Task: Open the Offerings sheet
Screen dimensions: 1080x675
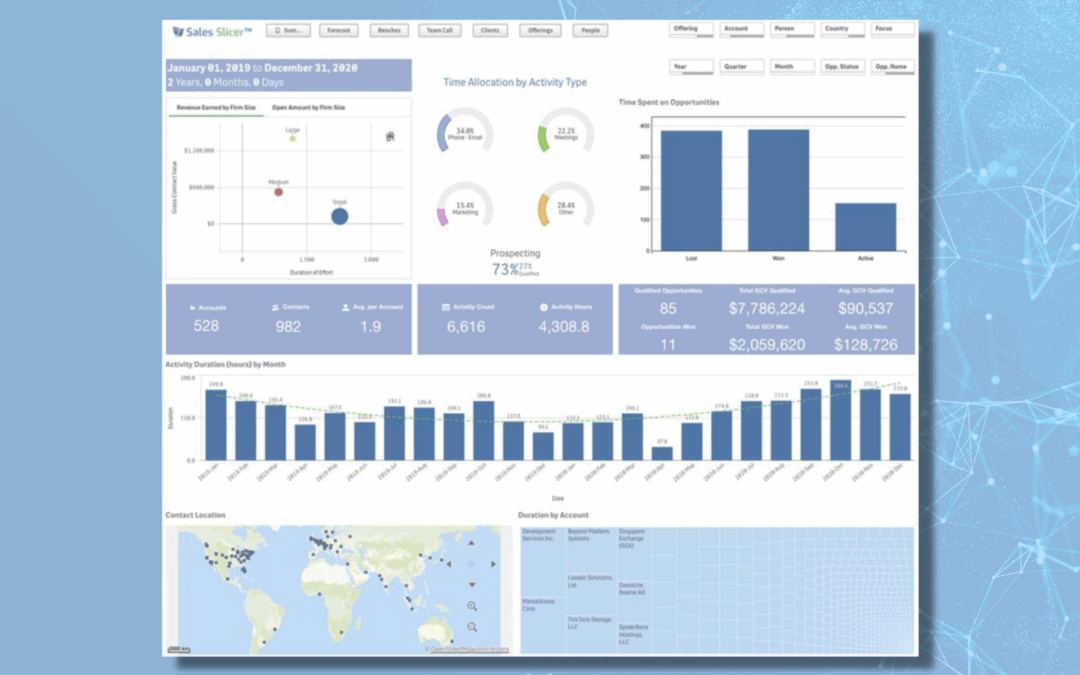Action: pos(541,30)
